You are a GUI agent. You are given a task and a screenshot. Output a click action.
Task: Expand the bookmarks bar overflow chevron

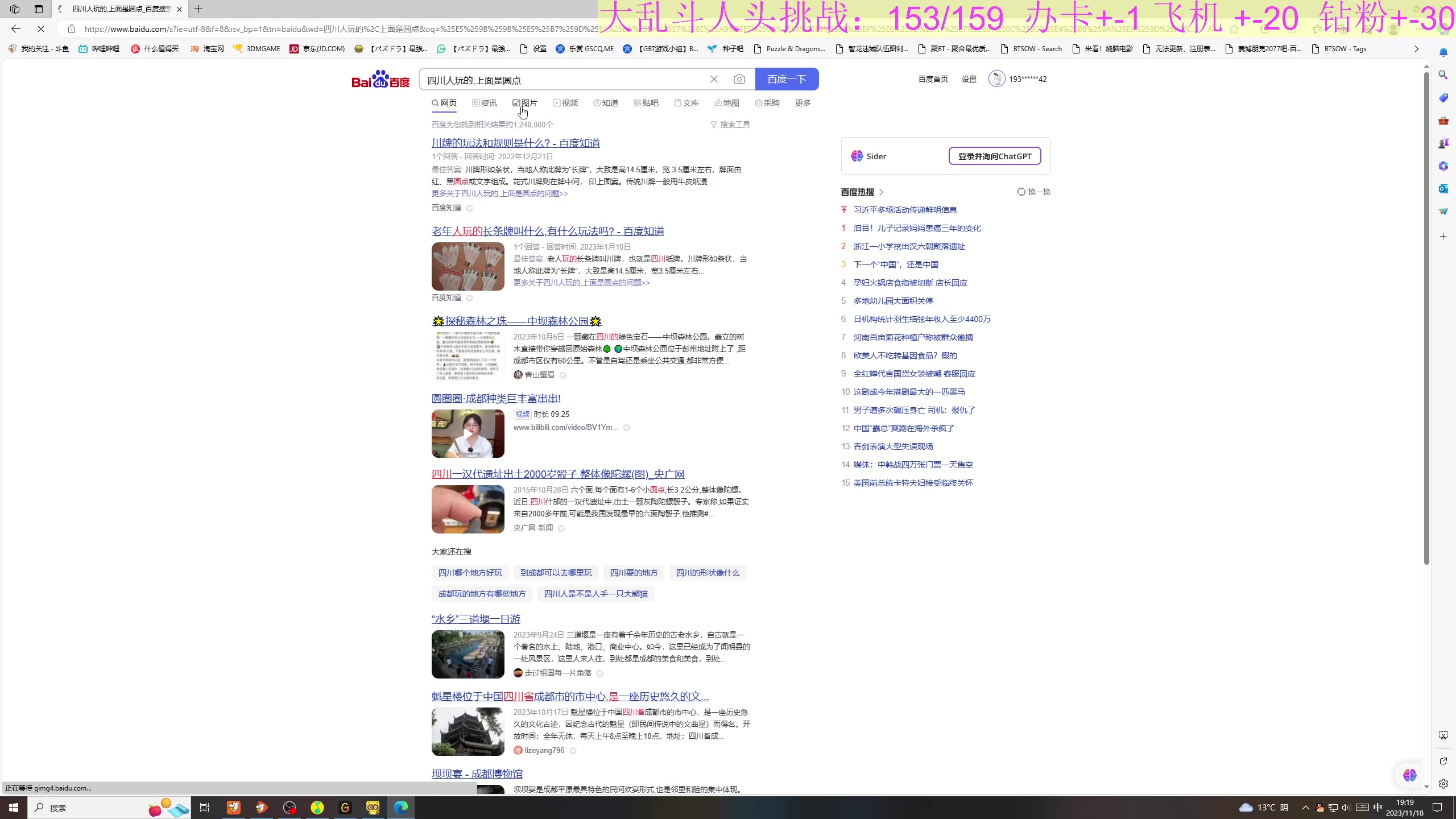1416,49
